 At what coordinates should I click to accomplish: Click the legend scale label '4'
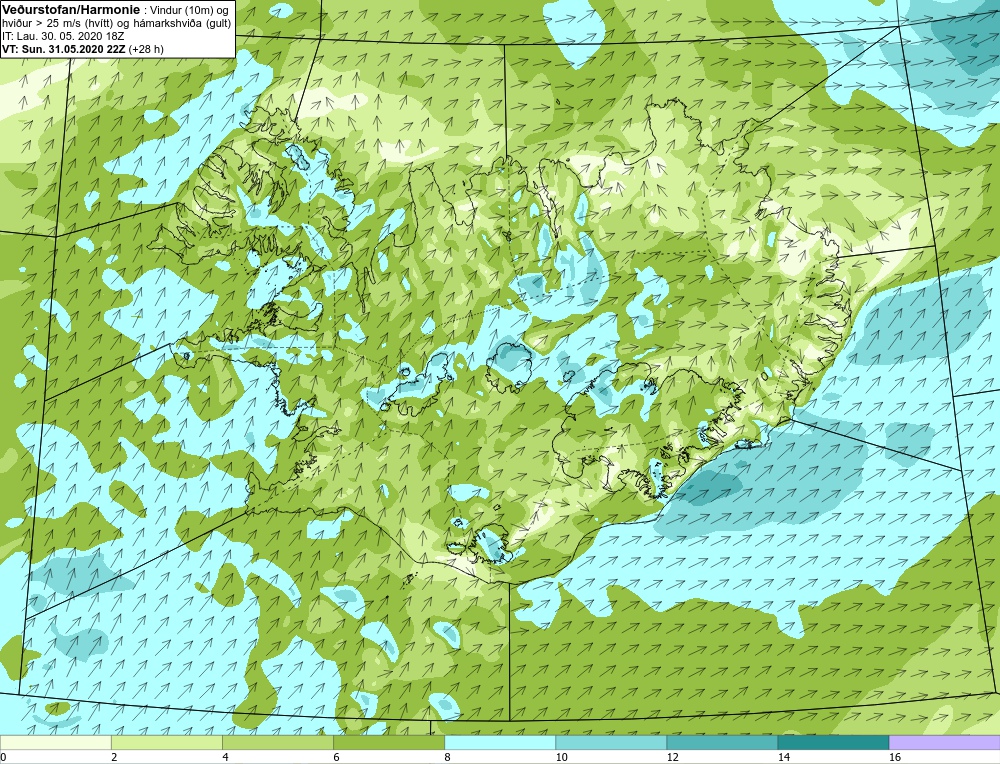point(225,757)
